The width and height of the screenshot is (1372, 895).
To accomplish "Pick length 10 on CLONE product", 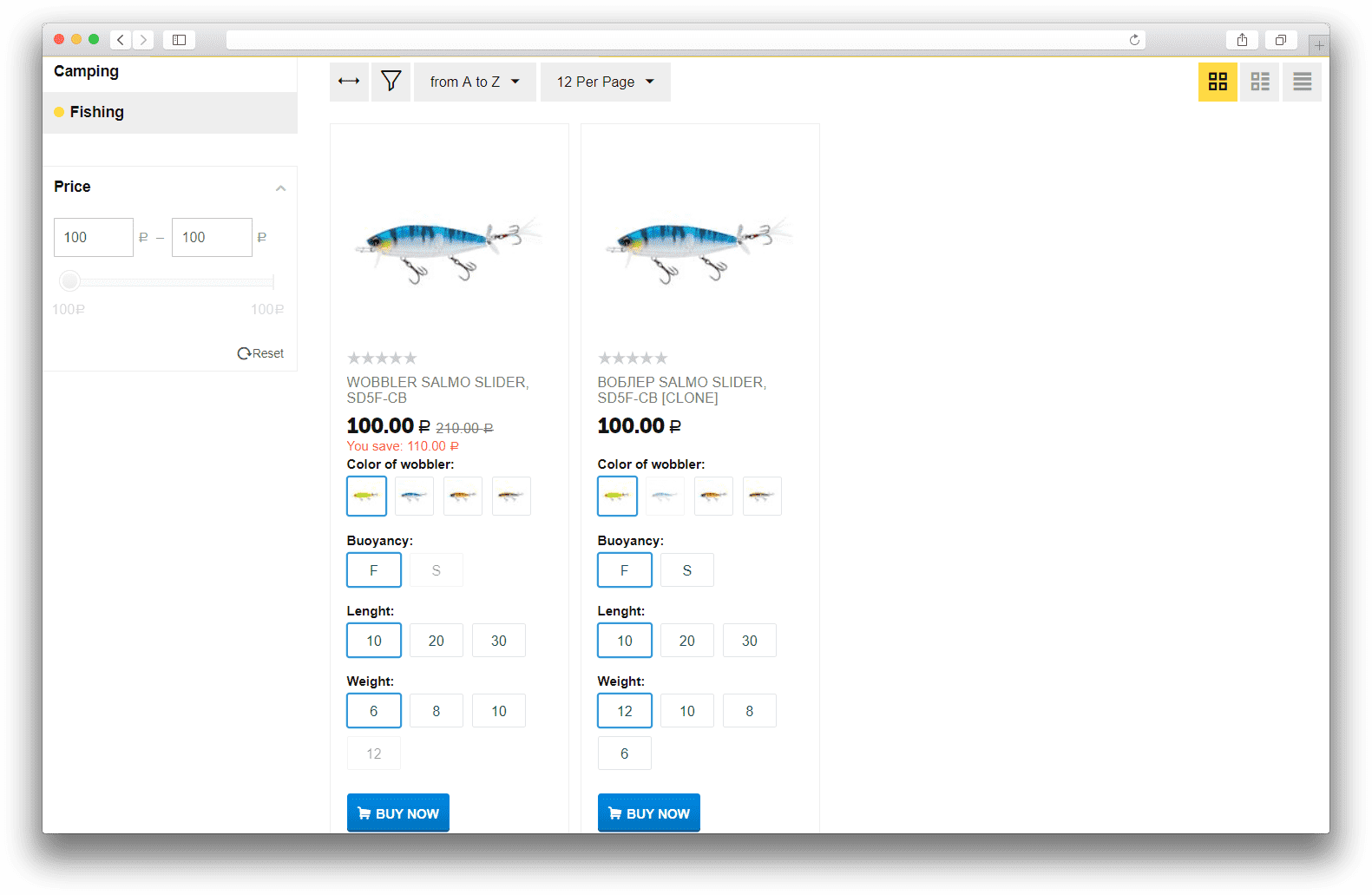I will (x=625, y=641).
